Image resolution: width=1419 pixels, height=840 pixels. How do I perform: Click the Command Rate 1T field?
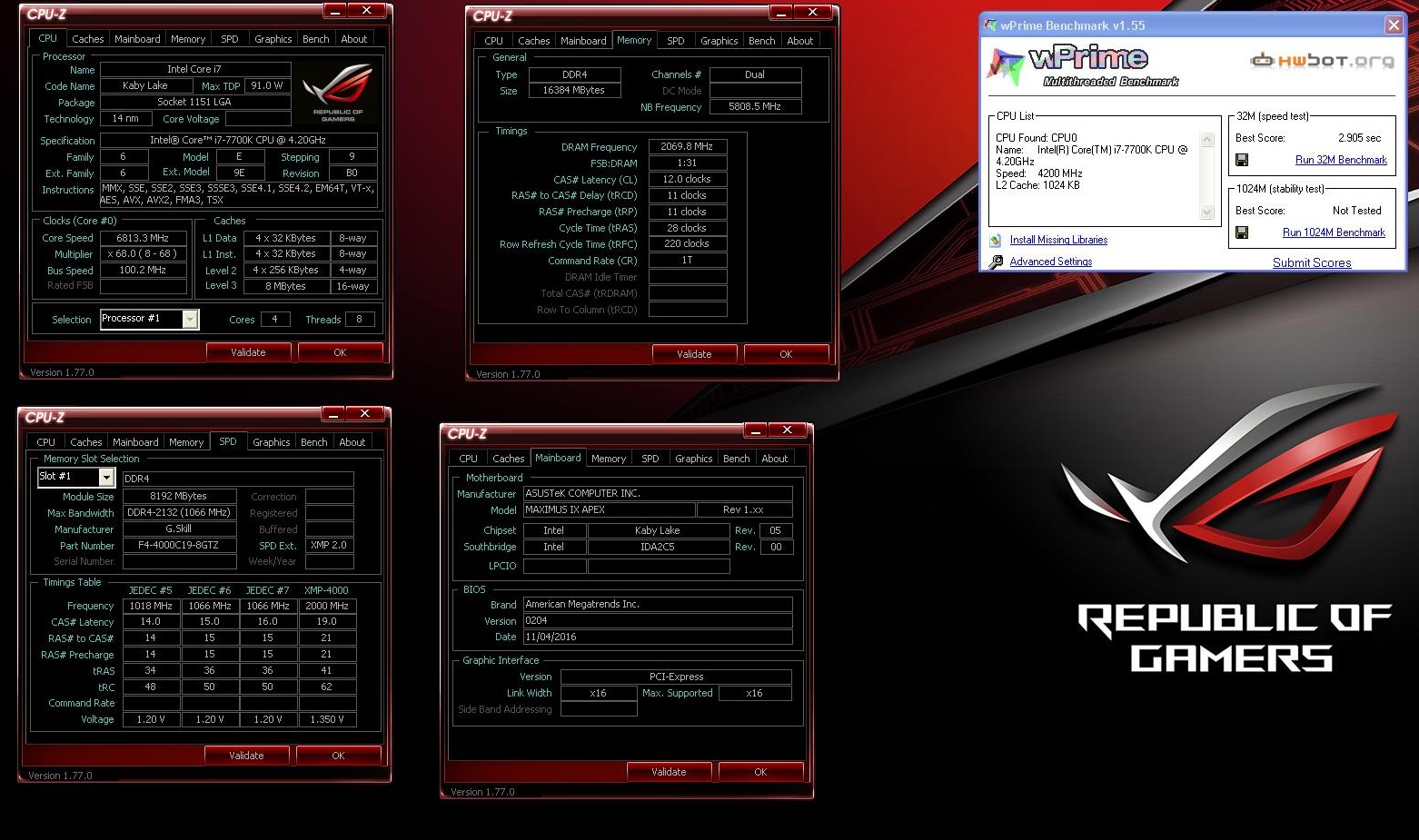[688, 260]
